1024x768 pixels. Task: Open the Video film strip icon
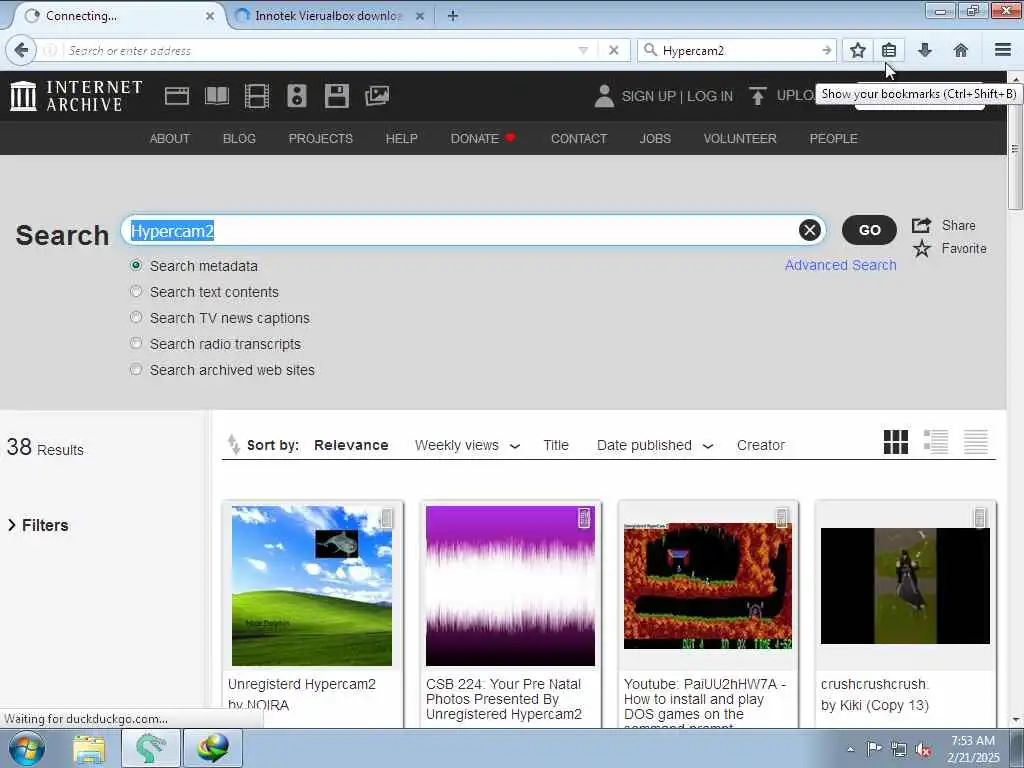click(257, 96)
